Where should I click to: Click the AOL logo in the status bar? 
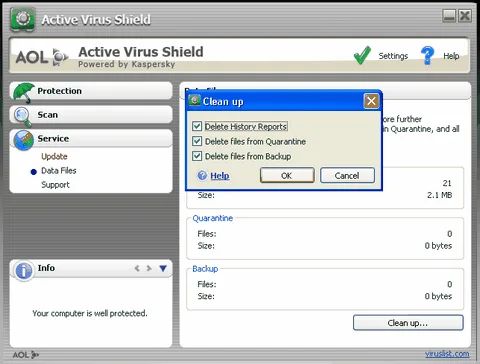[26, 355]
